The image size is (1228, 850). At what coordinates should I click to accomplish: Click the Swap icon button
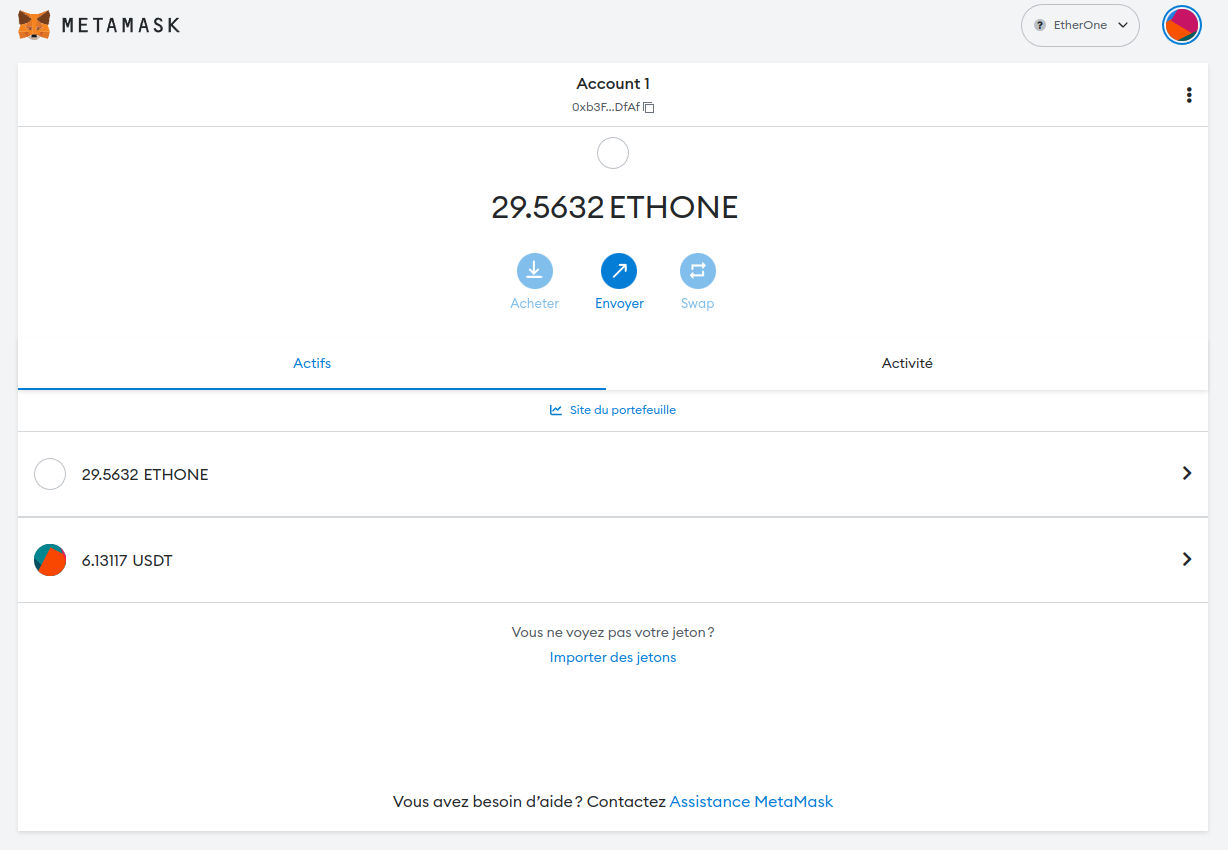point(697,270)
